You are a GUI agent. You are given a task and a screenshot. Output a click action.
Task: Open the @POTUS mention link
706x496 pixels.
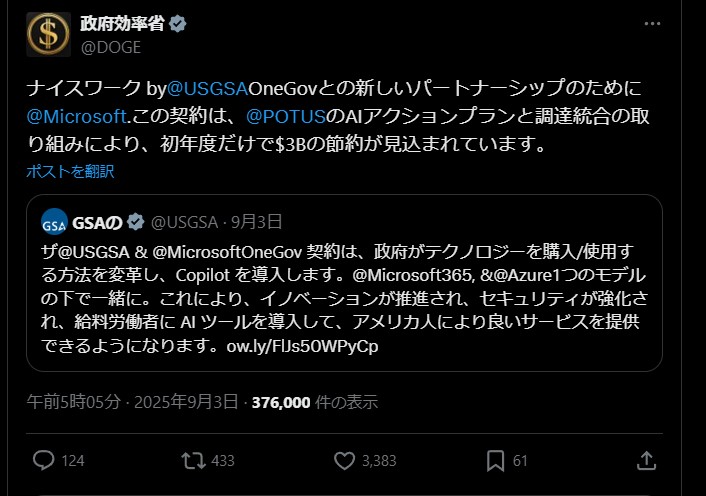pos(286,117)
